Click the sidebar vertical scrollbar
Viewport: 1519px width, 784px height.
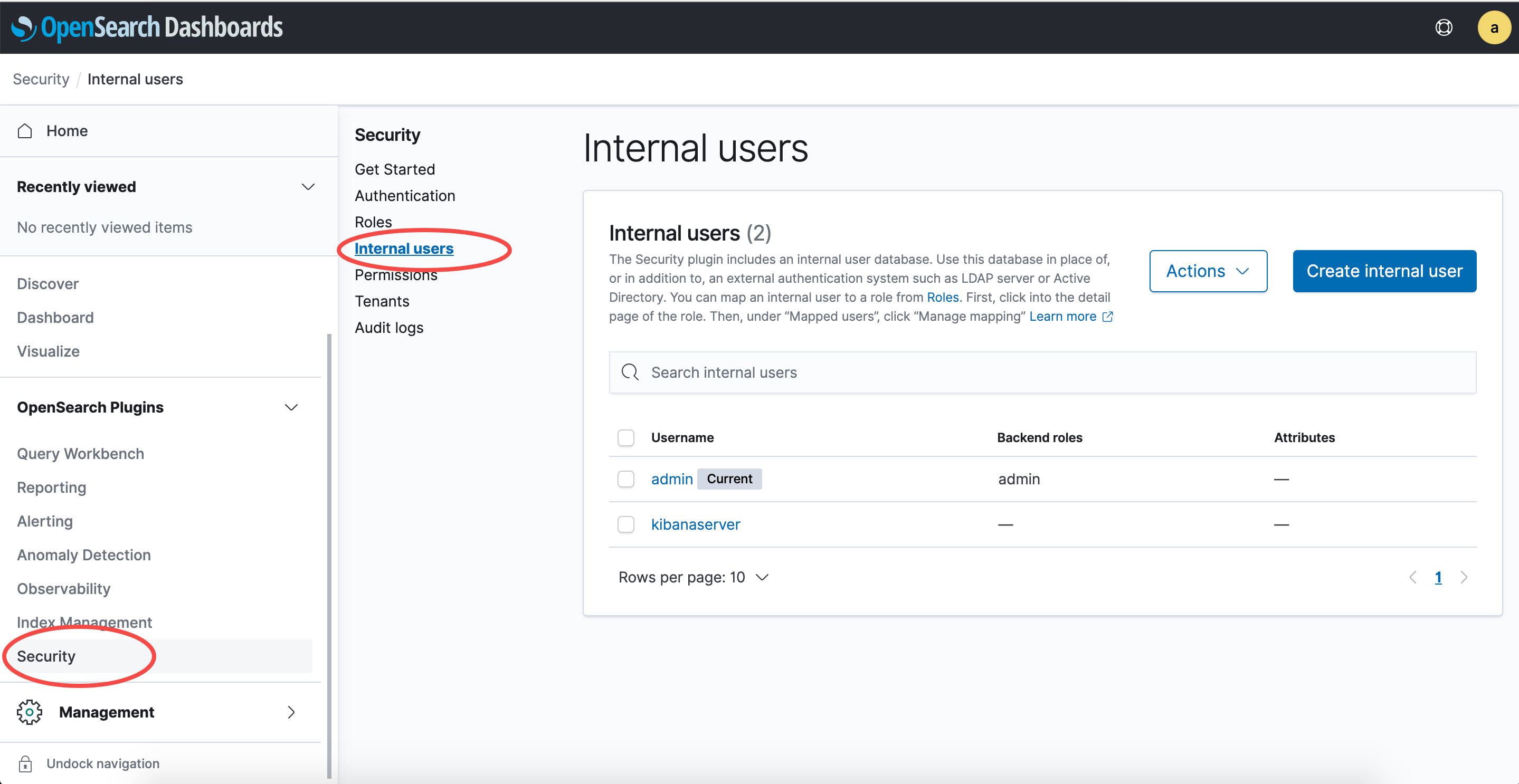pyautogui.click(x=329, y=557)
